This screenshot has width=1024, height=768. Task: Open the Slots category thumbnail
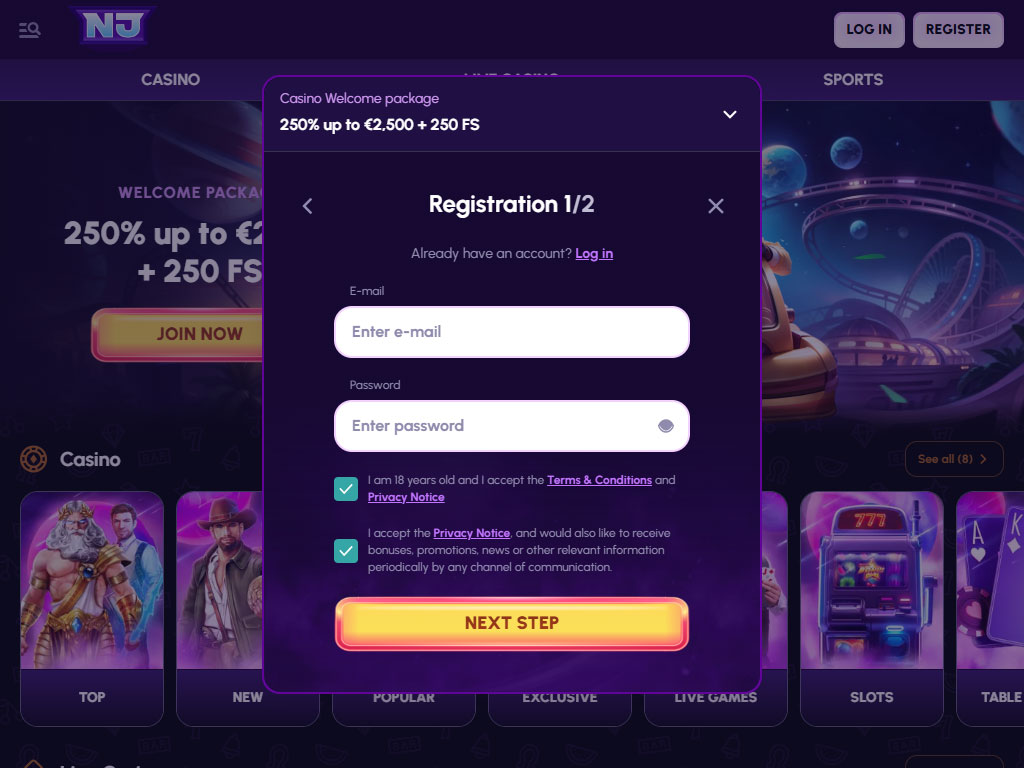coord(872,609)
